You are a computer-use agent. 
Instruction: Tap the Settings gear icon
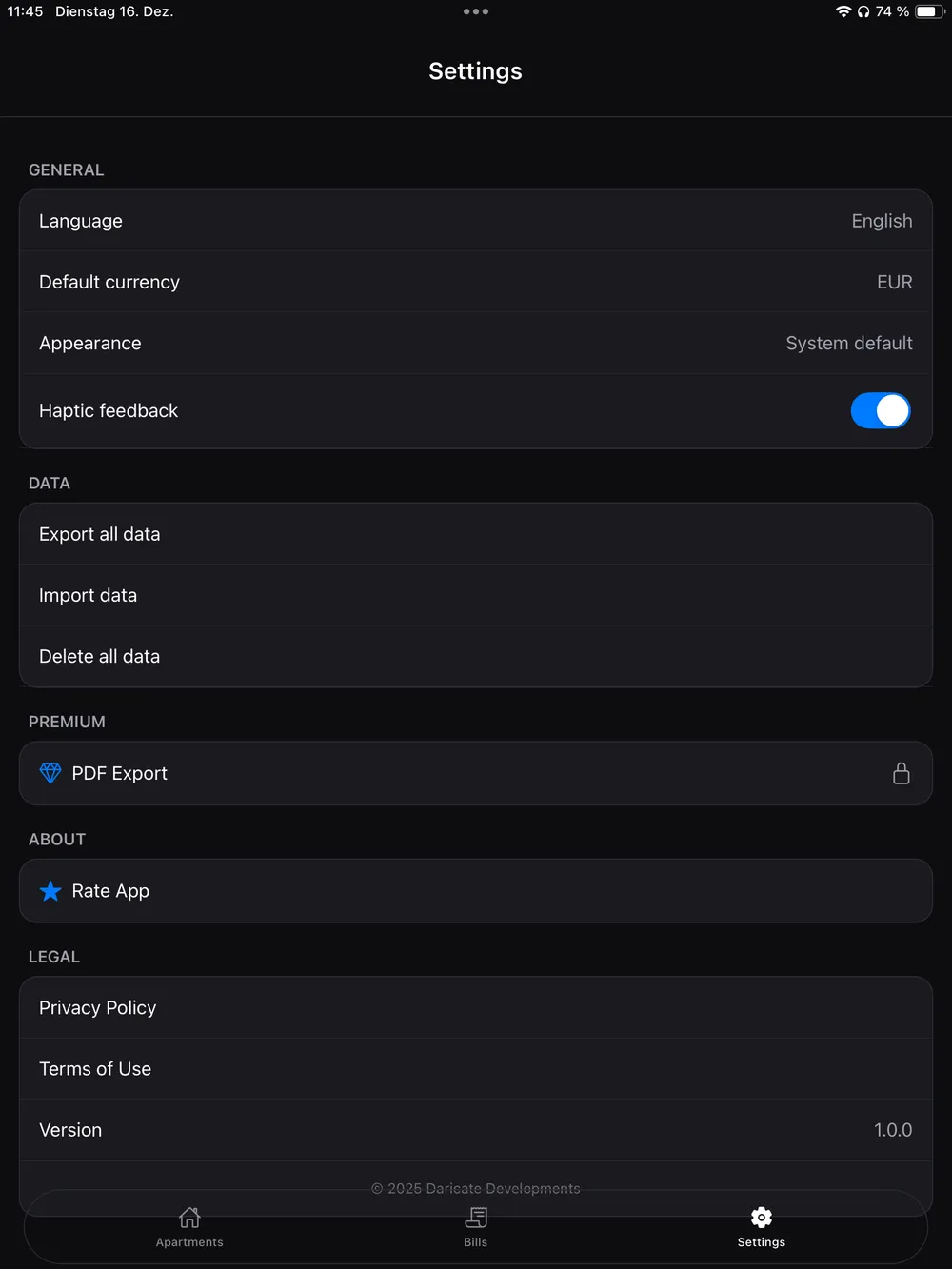[x=761, y=1219]
